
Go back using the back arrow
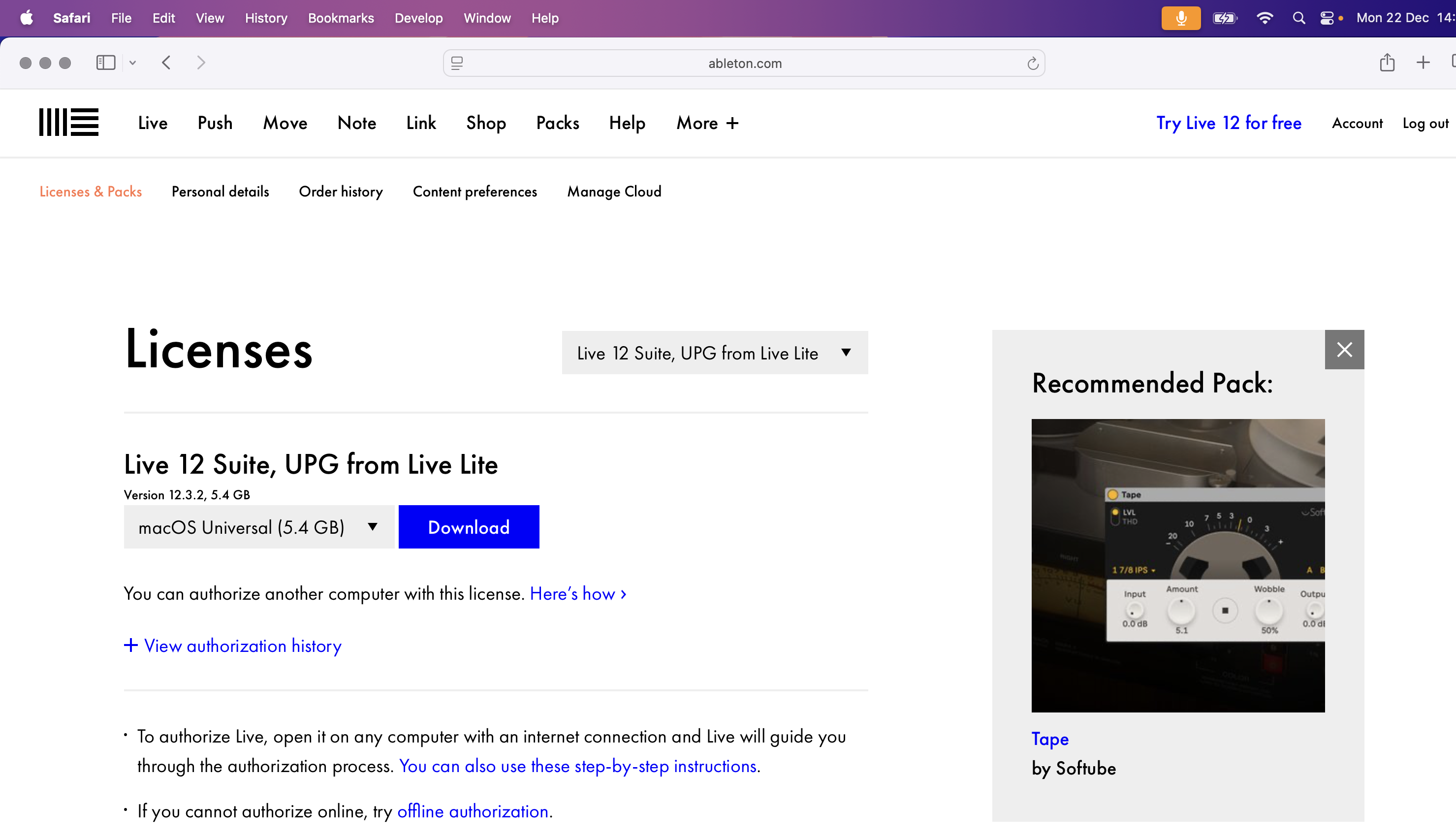click(x=166, y=63)
